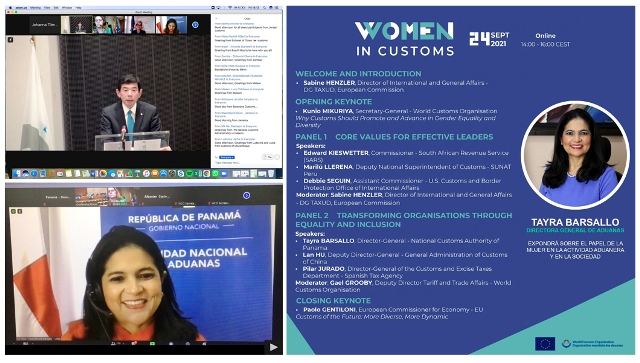This screenshot has width=640, height=363.
Task: Click the File button in chat
Action: [x=268, y=157]
